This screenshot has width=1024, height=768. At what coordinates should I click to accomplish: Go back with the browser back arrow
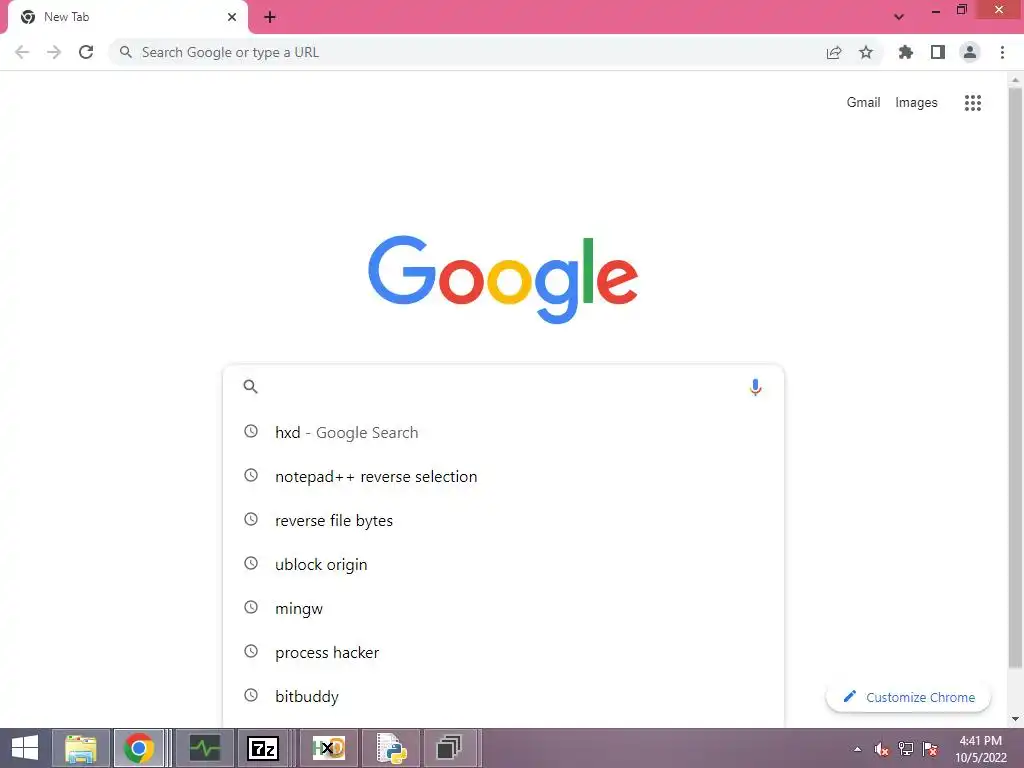click(22, 52)
